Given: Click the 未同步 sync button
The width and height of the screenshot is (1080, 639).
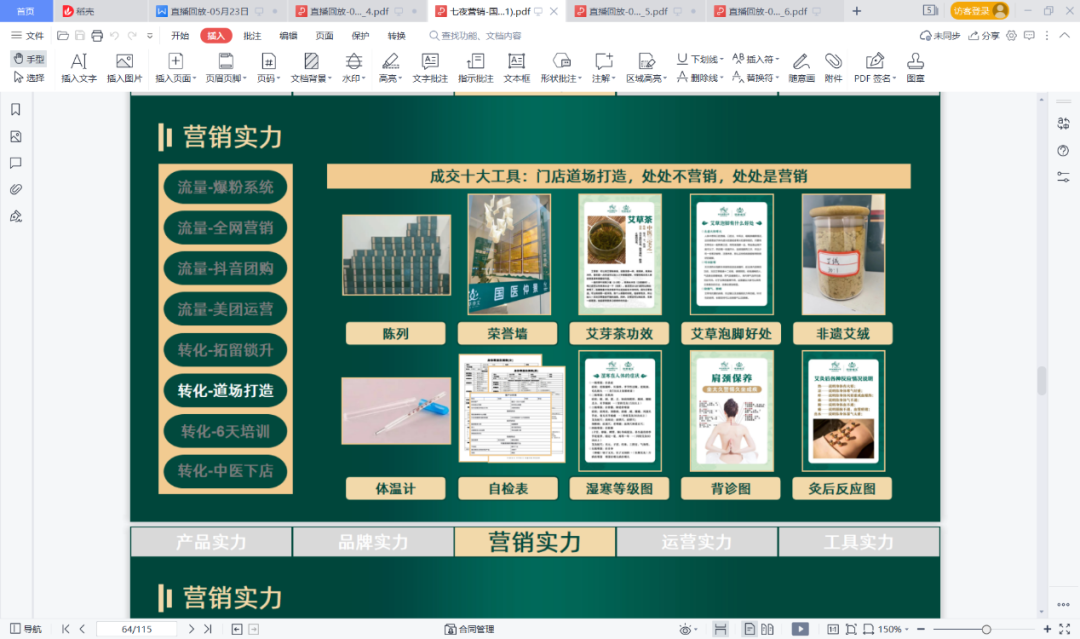Looking at the screenshot, I should point(940,35).
